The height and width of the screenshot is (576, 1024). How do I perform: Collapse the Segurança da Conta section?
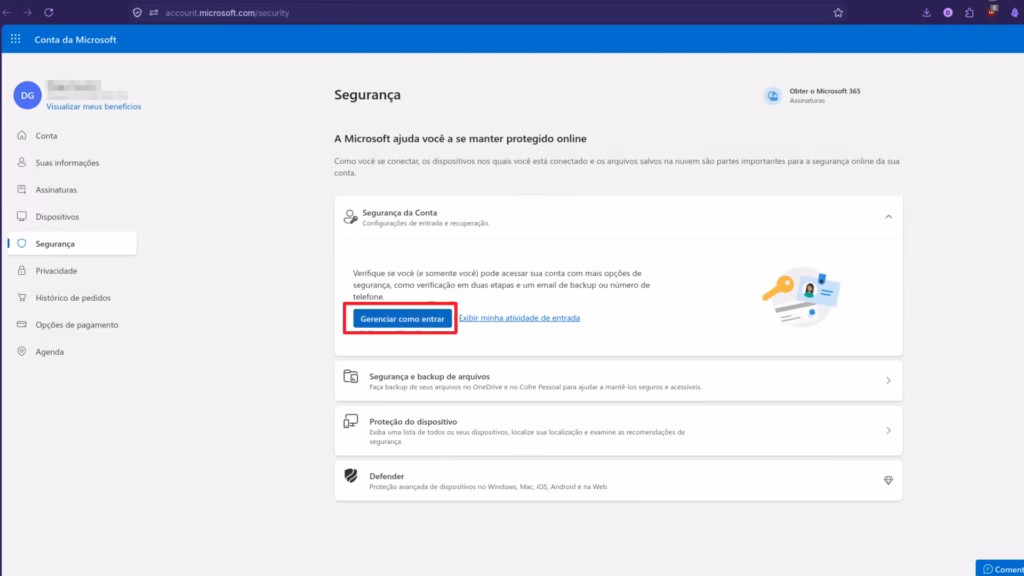coord(888,217)
